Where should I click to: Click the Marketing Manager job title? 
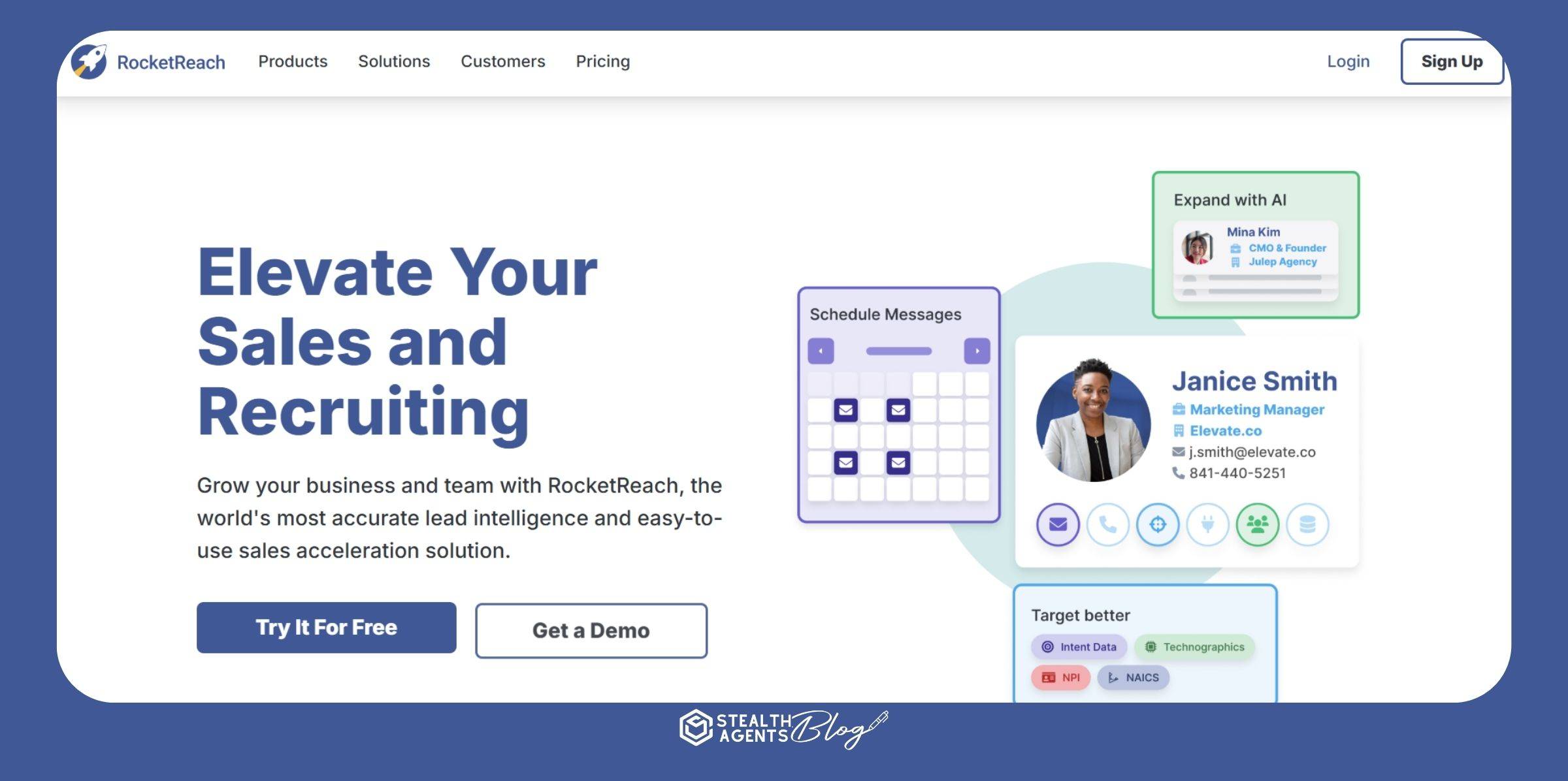tap(1257, 409)
